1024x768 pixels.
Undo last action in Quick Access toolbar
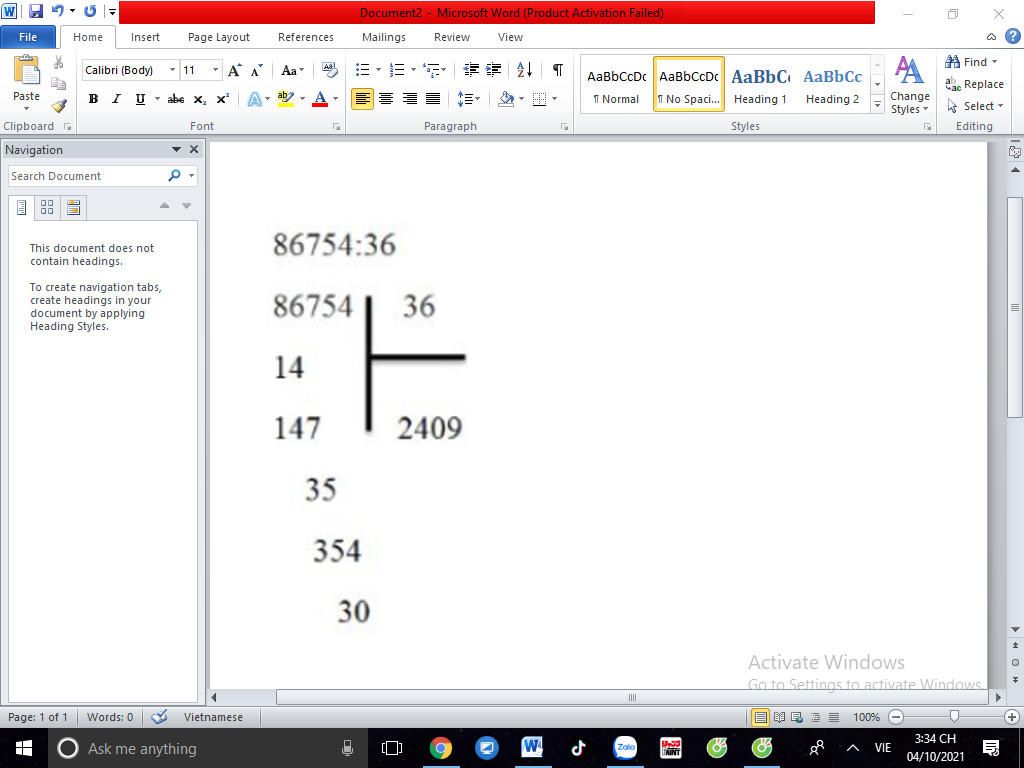pos(58,11)
